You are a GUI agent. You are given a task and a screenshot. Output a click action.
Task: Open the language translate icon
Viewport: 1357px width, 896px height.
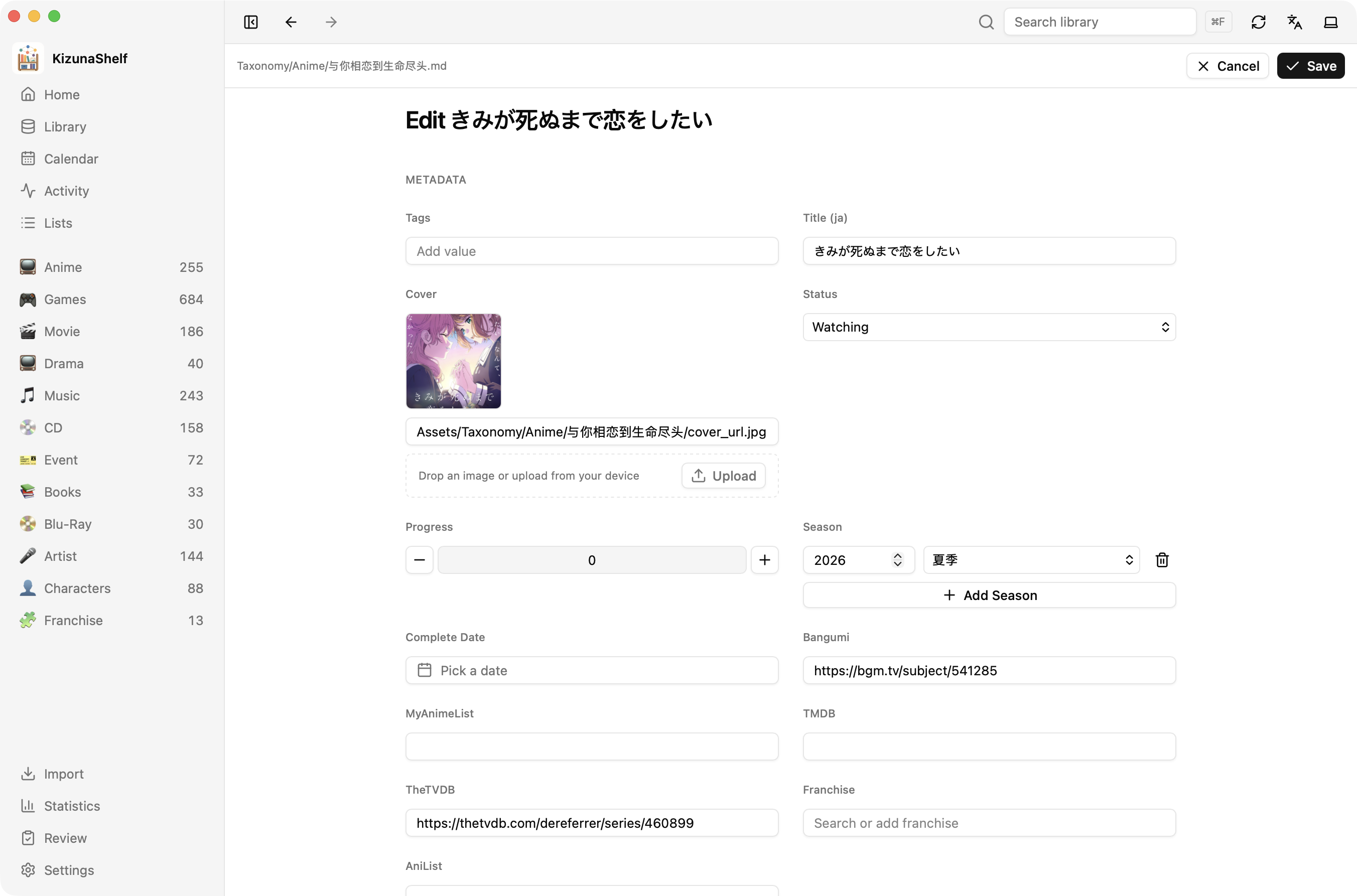coord(1295,22)
